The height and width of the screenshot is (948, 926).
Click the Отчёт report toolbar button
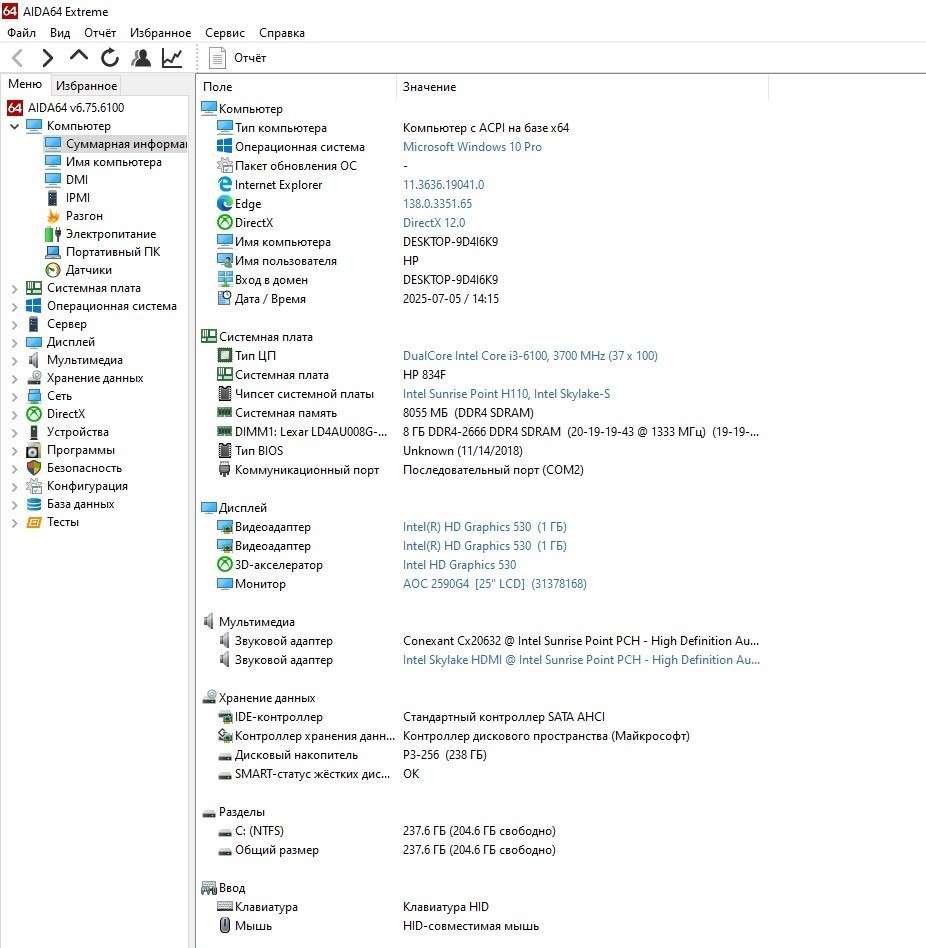tap(237, 58)
